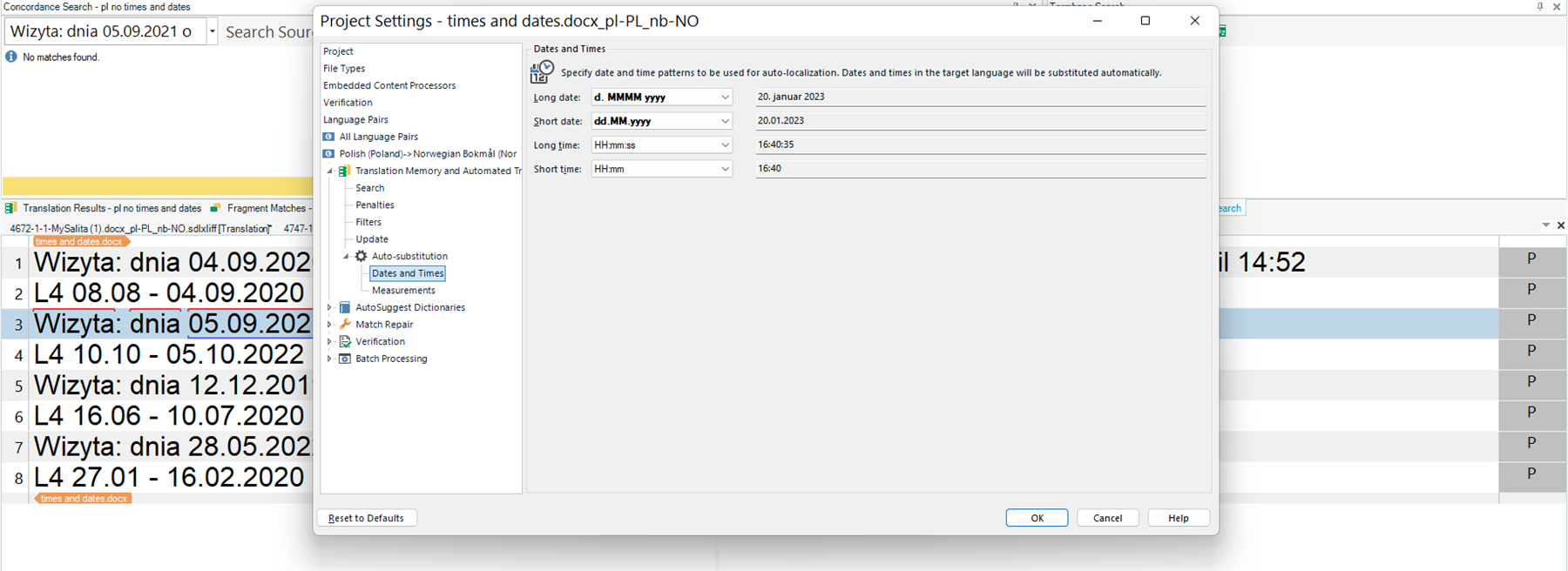Image resolution: width=1568 pixels, height=571 pixels.
Task: Open the editor document list dropdown arrow
Action: [x=1546, y=225]
